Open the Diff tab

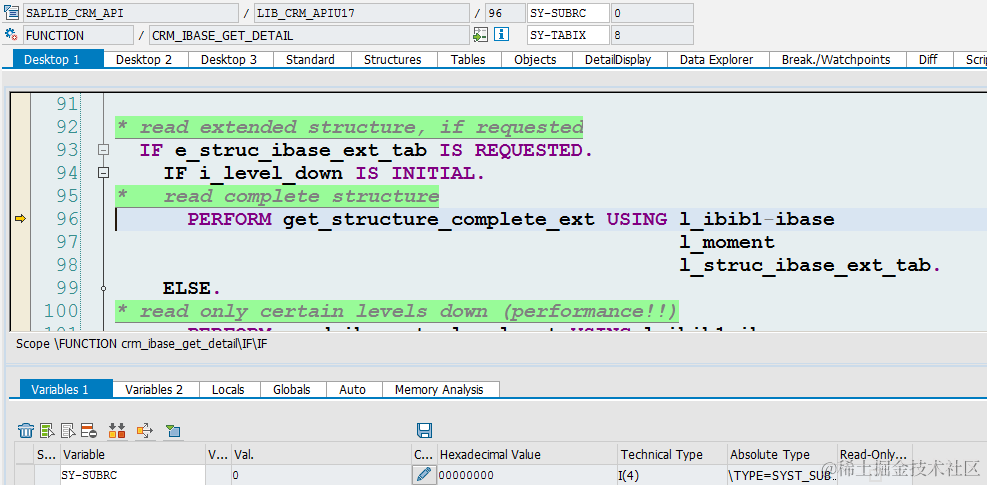pyautogui.click(x=928, y=60)
